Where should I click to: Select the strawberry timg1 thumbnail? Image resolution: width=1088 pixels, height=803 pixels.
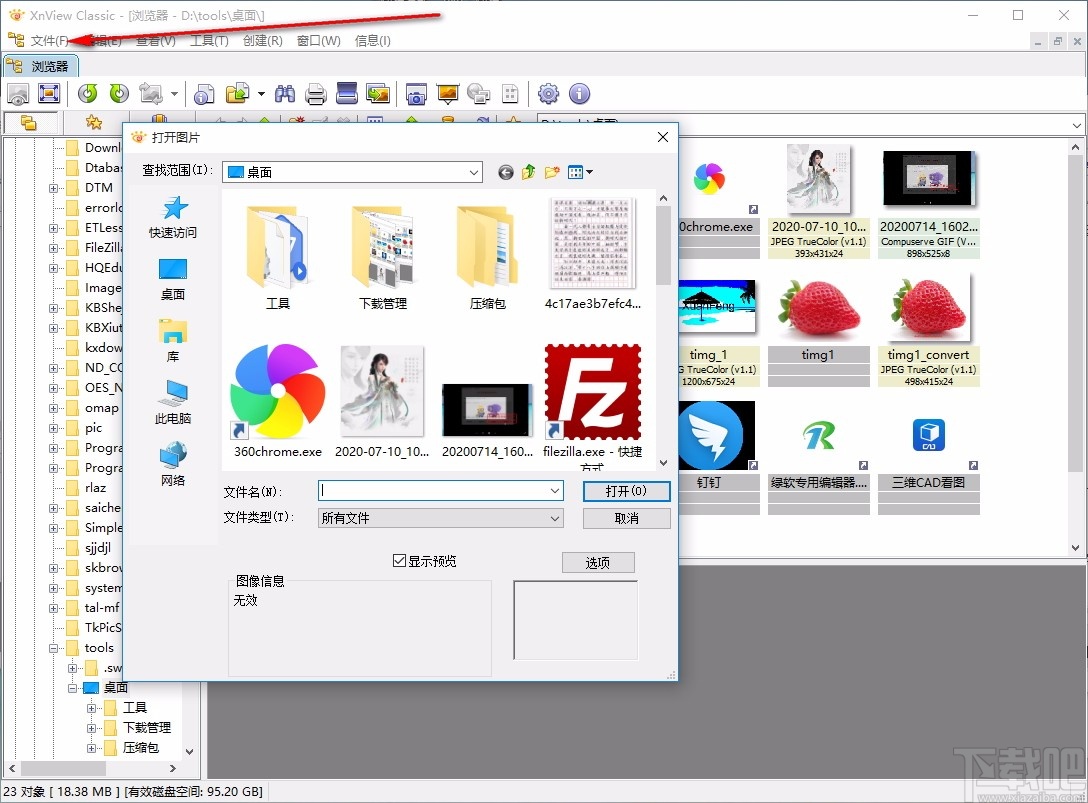pyautogui.click(x=818, y=307)
